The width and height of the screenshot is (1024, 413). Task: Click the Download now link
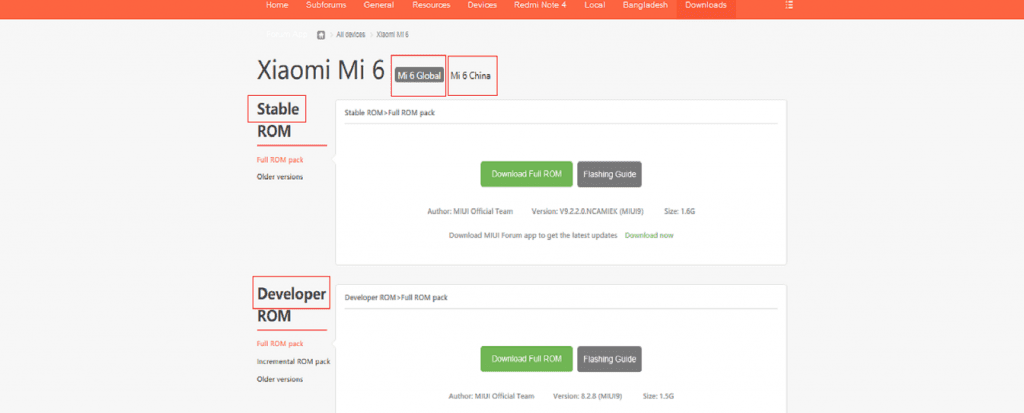click(x=648, y=235)
